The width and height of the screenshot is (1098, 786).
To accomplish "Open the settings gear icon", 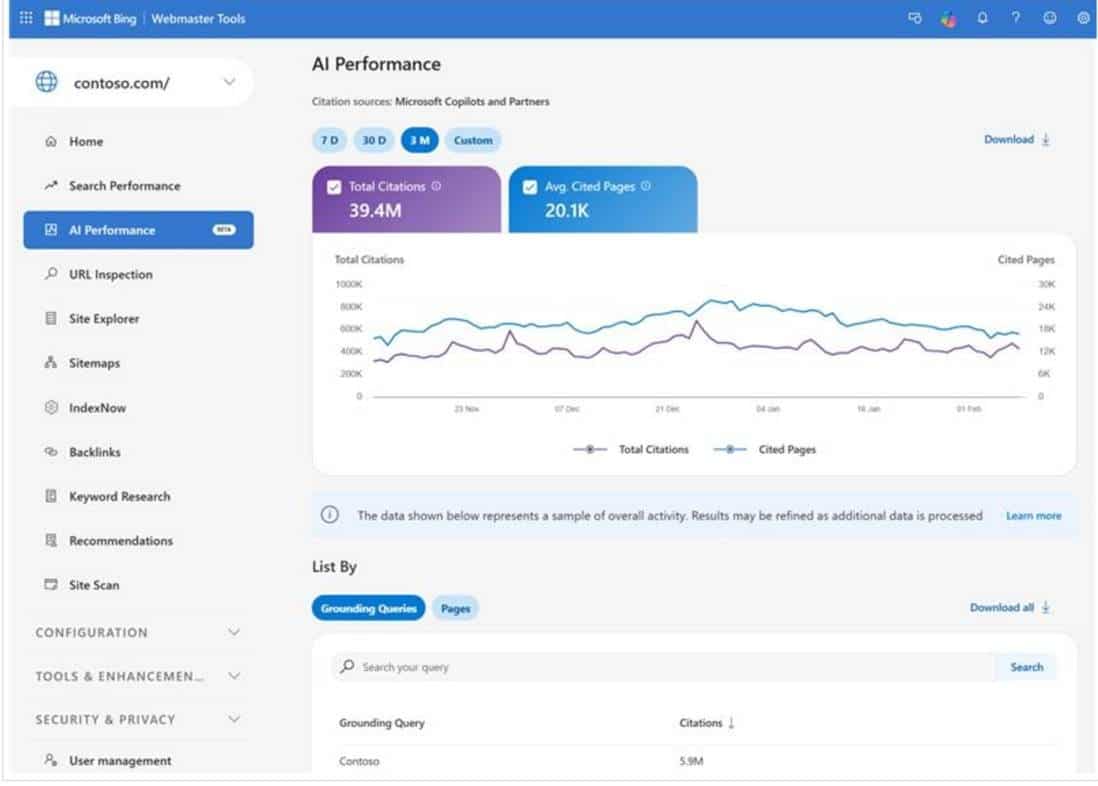I will point(1083,18).
